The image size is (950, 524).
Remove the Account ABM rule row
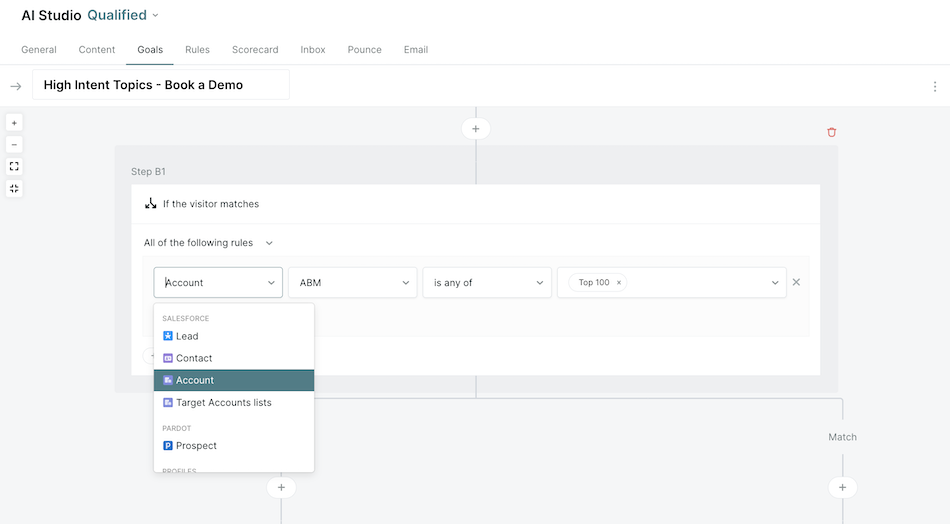click(x=796, y=282)
